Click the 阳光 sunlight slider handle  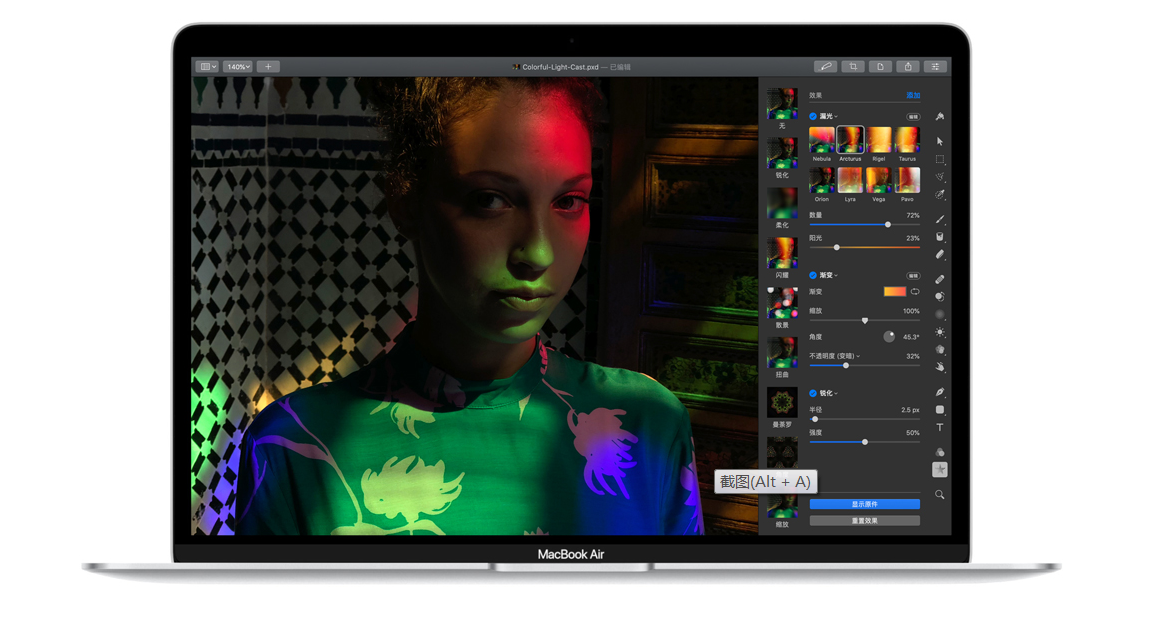pyautogui.click(x=836, y=247)
